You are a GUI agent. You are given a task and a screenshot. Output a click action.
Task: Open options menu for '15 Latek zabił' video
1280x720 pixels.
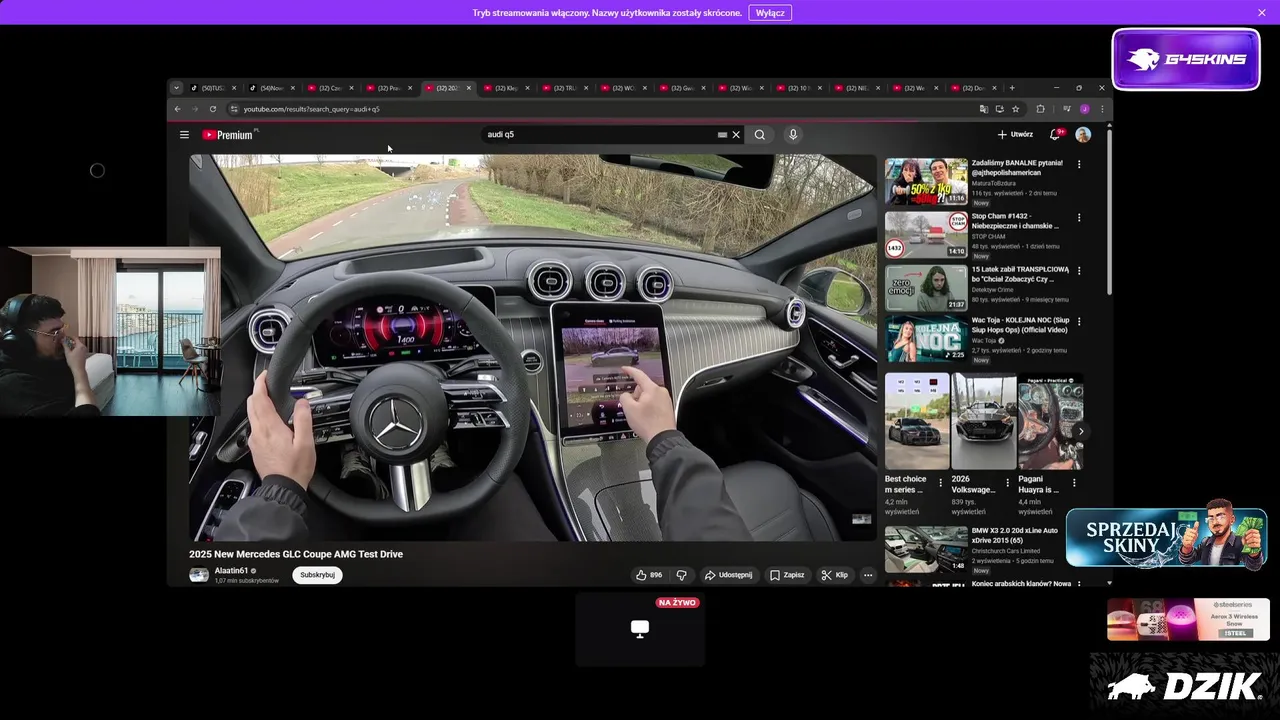pyautogui.click(x=1078, y=271)
